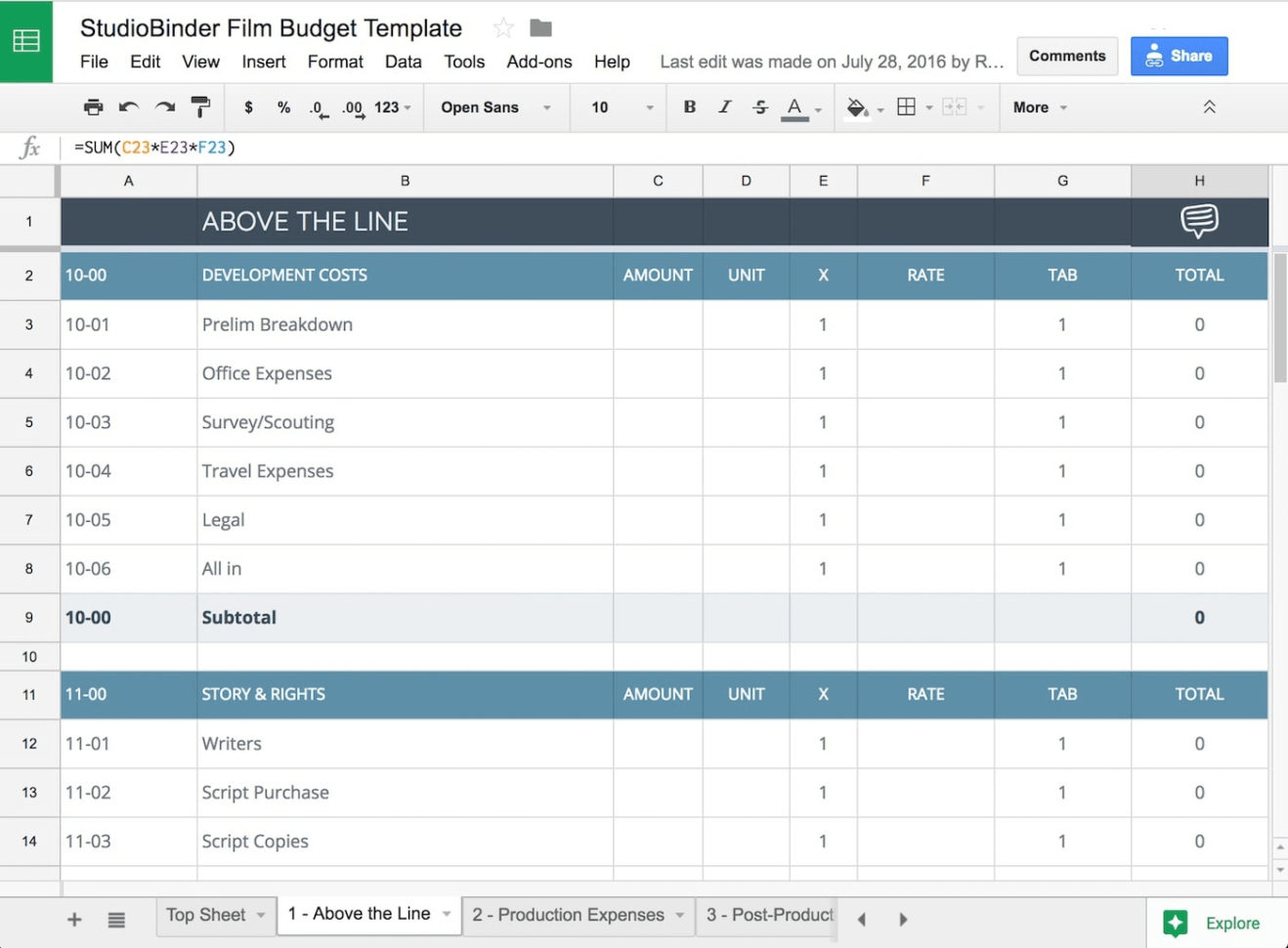Toggle strikethrough formatting
The image size is (1288, 948).
coord(760,108)
